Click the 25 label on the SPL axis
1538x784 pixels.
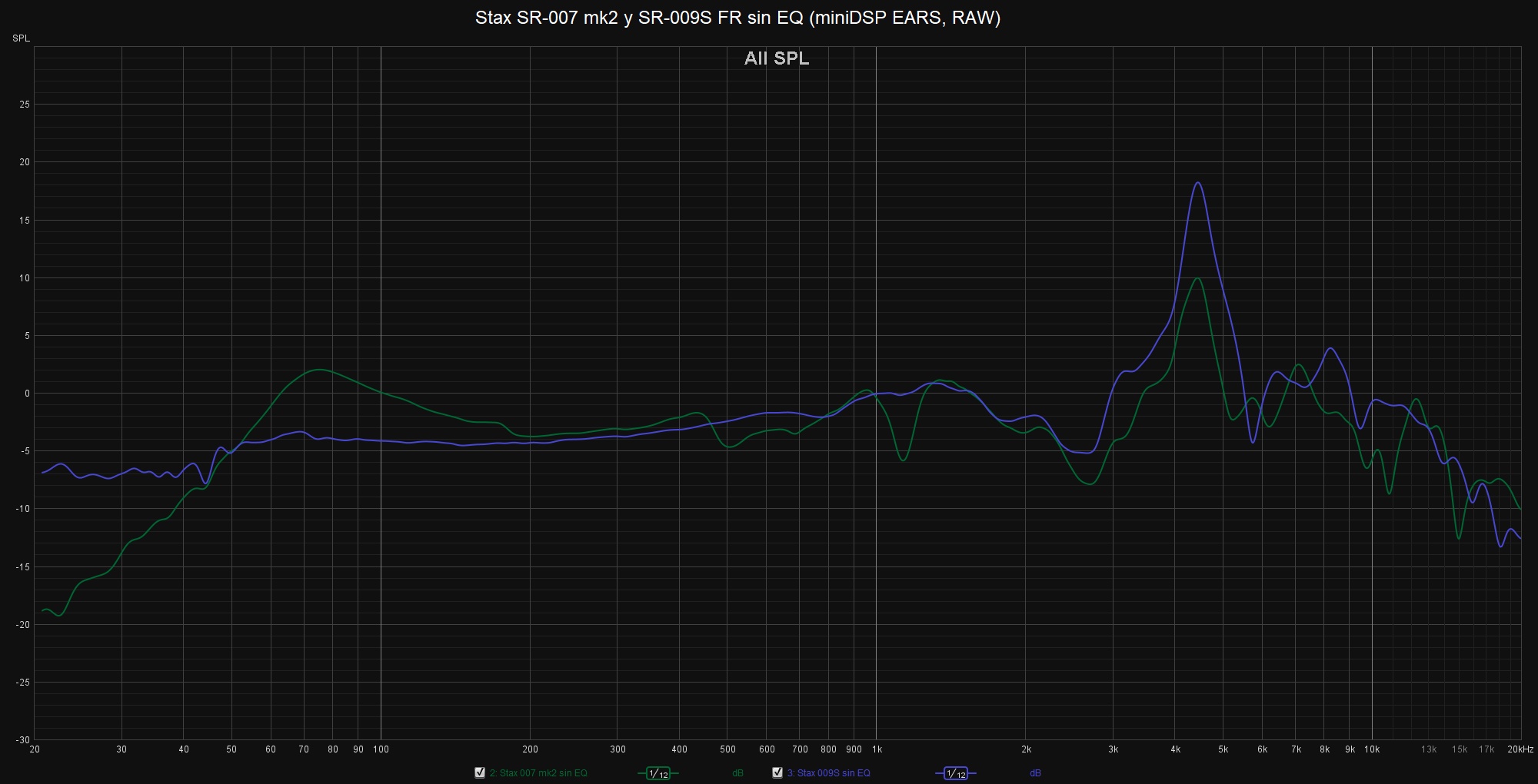(25, 105)
